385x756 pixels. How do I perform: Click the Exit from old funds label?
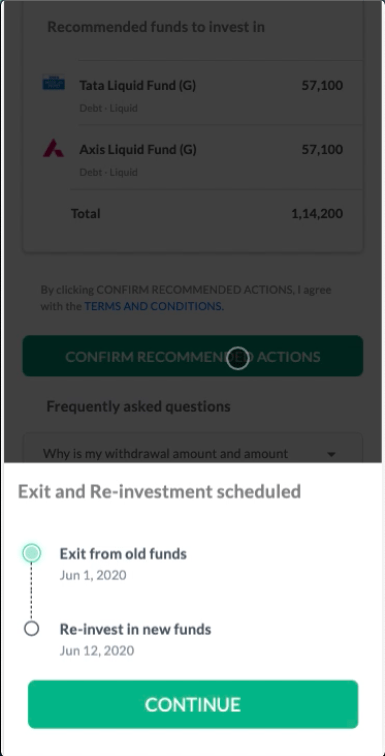(x=123, y=554)
